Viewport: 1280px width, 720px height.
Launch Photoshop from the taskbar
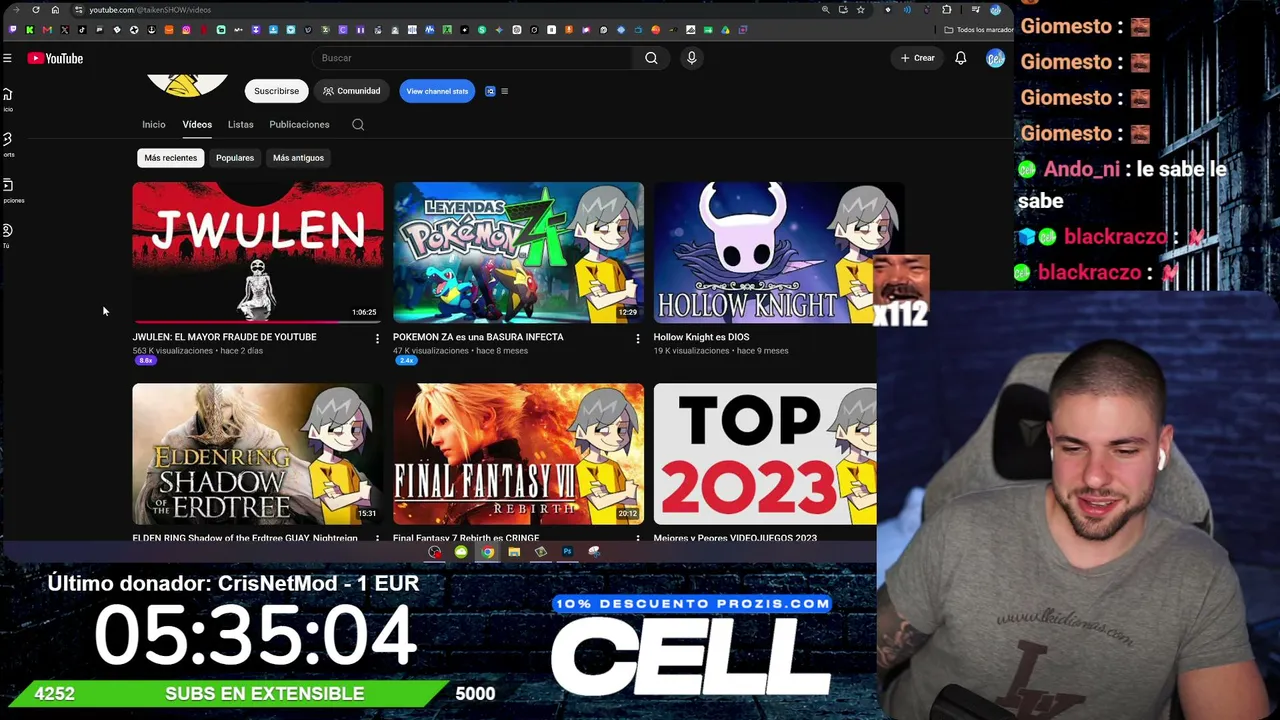567,552
